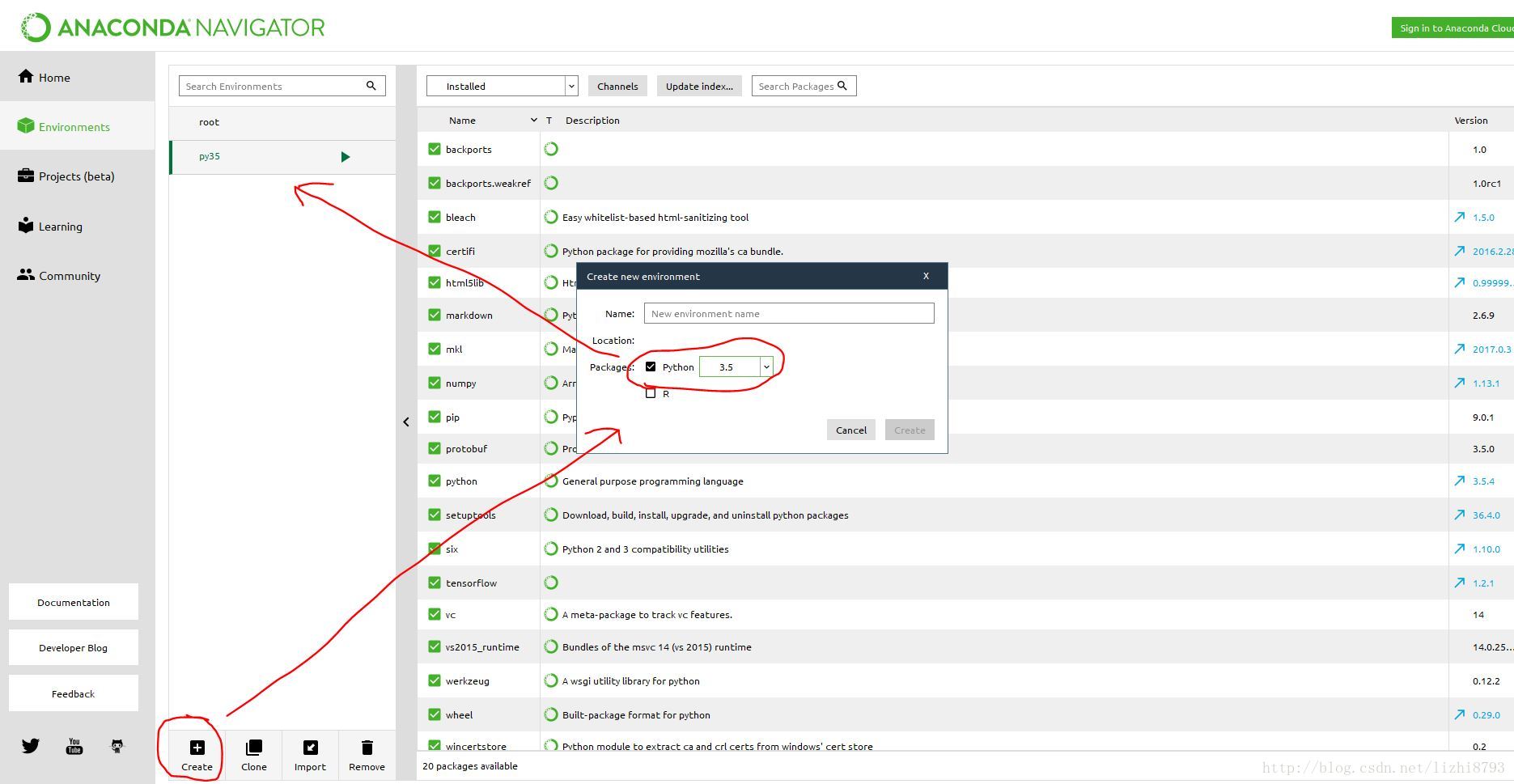This screenshot has height=784, width=1514.
Task: Click upgrade arrow for wheel 0.29.0
Action: coord(1460,714)
